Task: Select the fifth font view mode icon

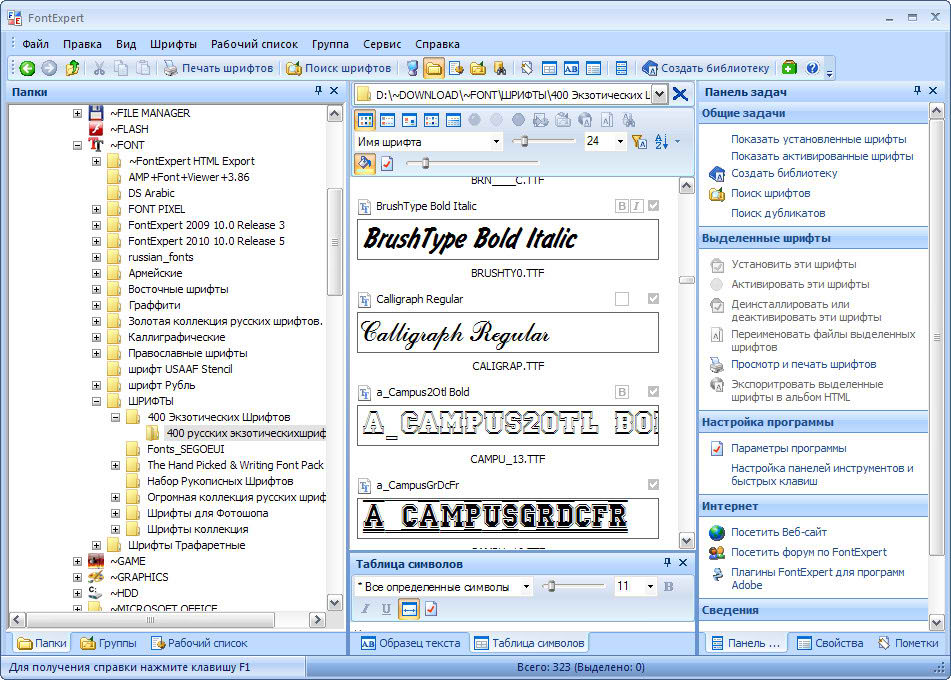Action: click(453, 120)
